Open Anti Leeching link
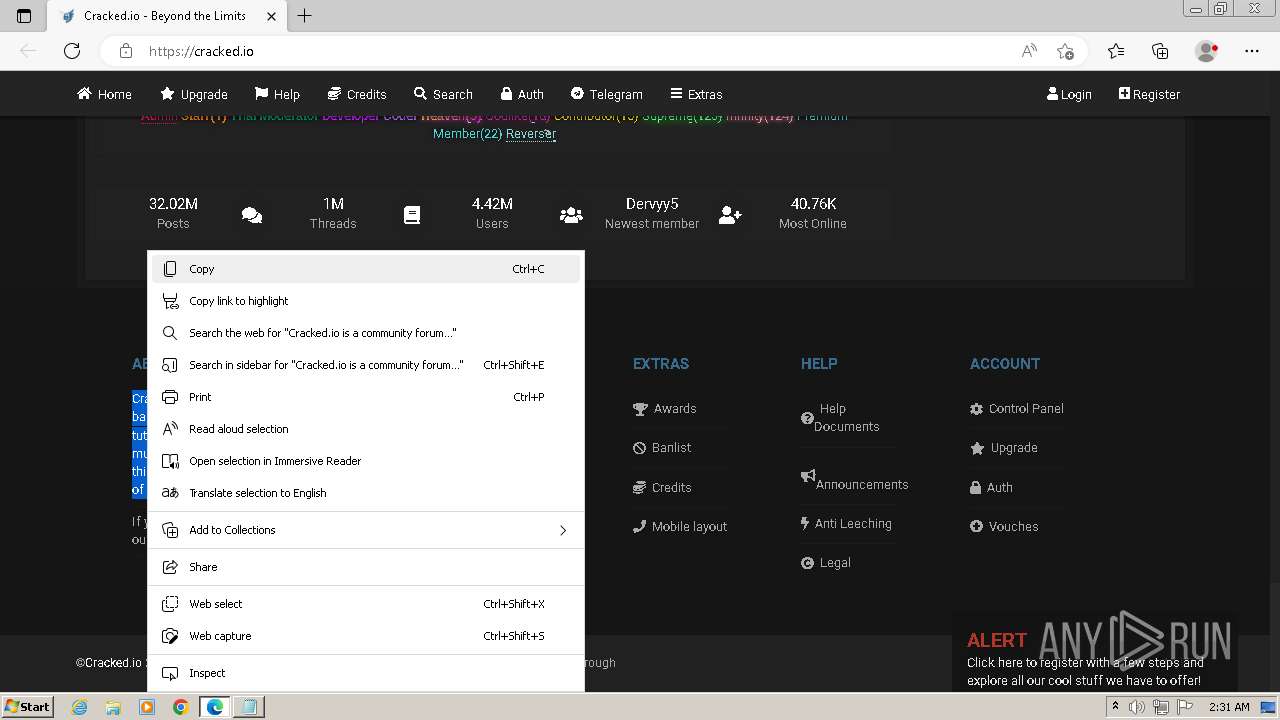This screenshot has width=1280, height=720. point(846,523)
